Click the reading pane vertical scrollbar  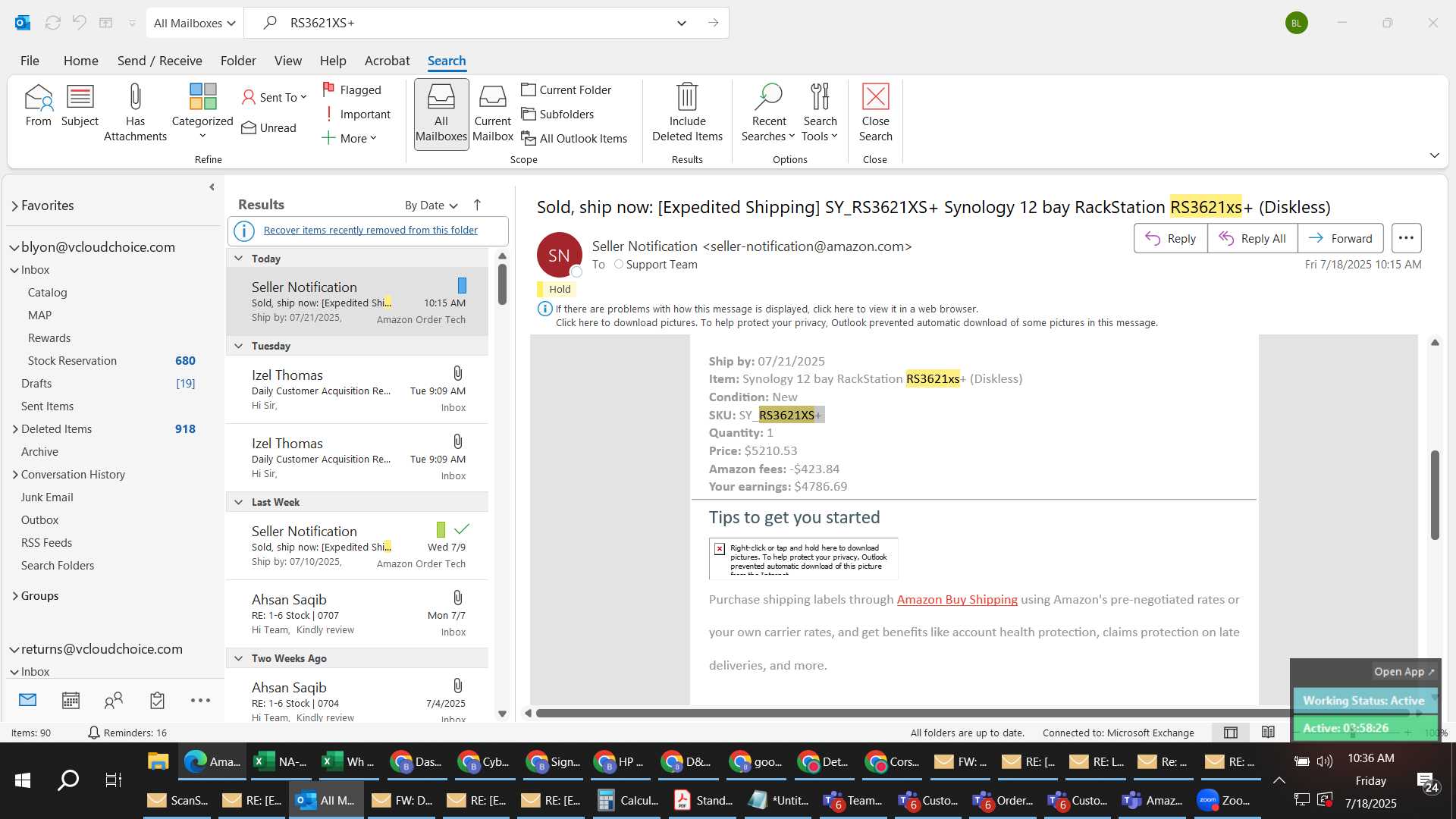[x=1435, y=494]
